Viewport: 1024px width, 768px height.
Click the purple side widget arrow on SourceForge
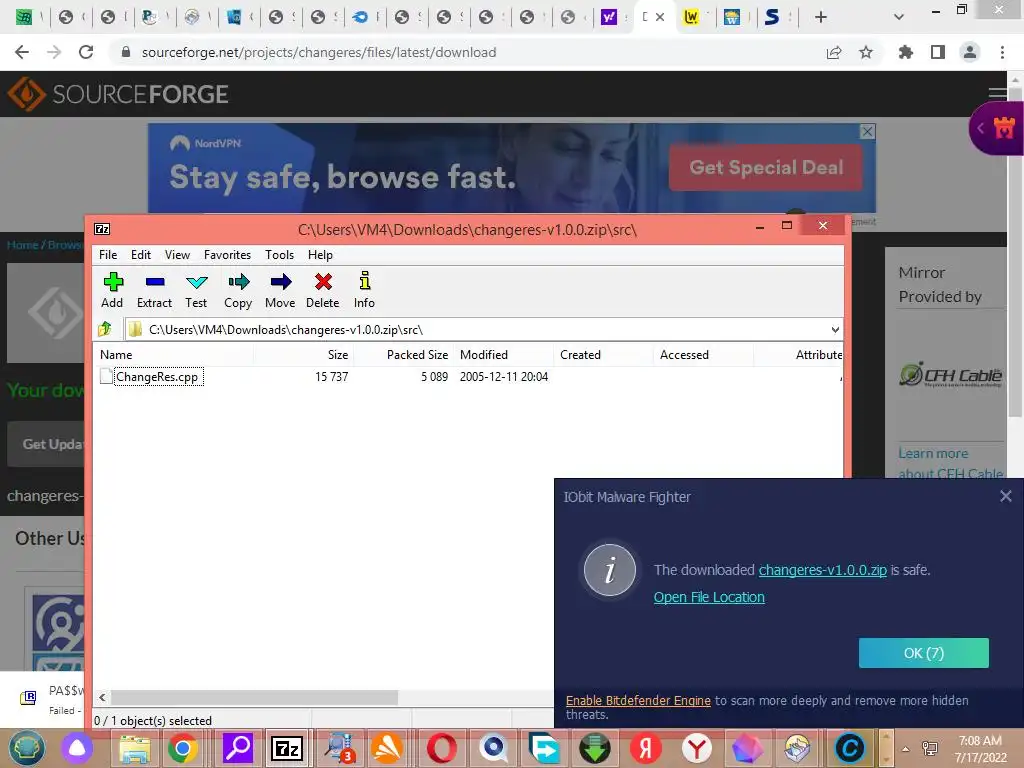click(980, 129)
